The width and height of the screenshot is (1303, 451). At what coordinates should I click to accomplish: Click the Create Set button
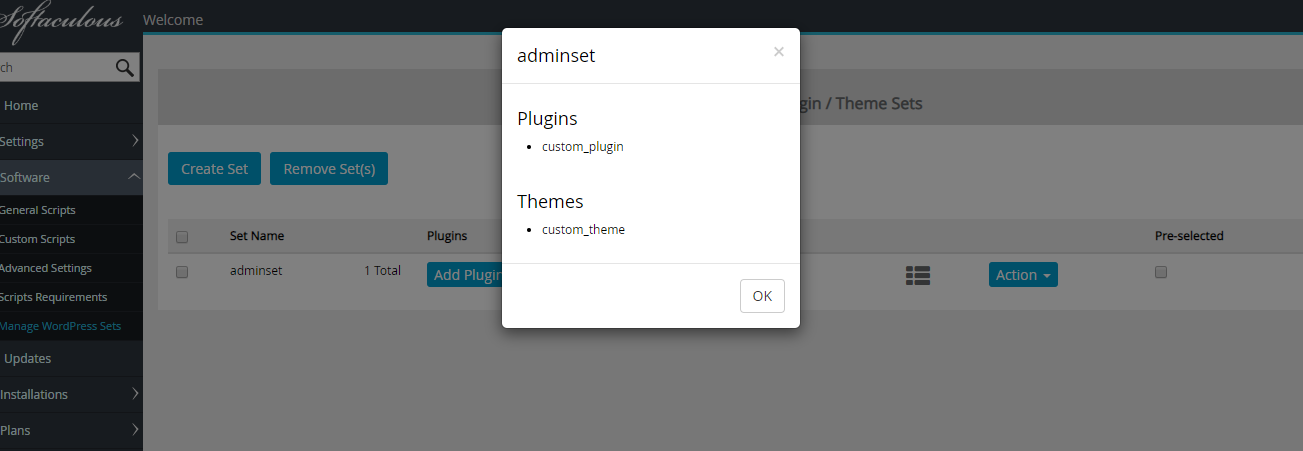215,169
